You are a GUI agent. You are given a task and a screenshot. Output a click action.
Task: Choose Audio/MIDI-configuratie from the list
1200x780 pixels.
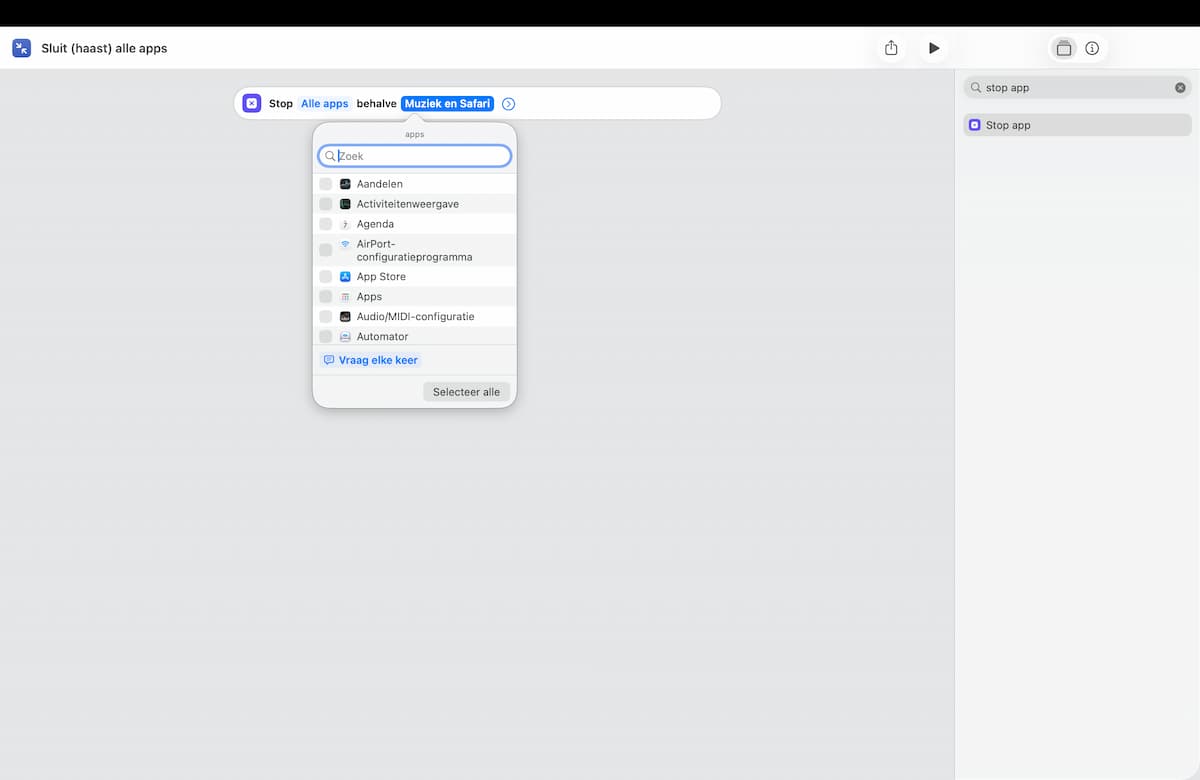pyautogui.click(x=415, y=316)
